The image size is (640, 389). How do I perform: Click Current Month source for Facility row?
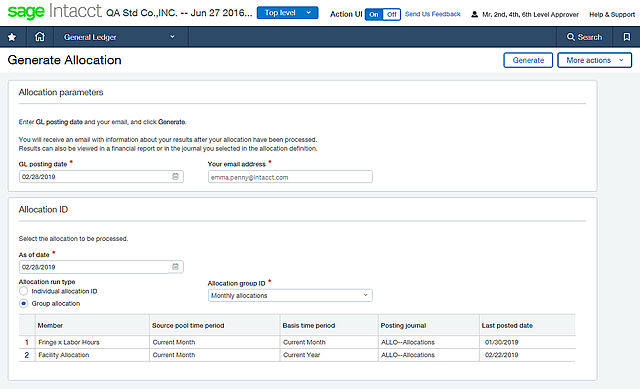click(174, 355)
